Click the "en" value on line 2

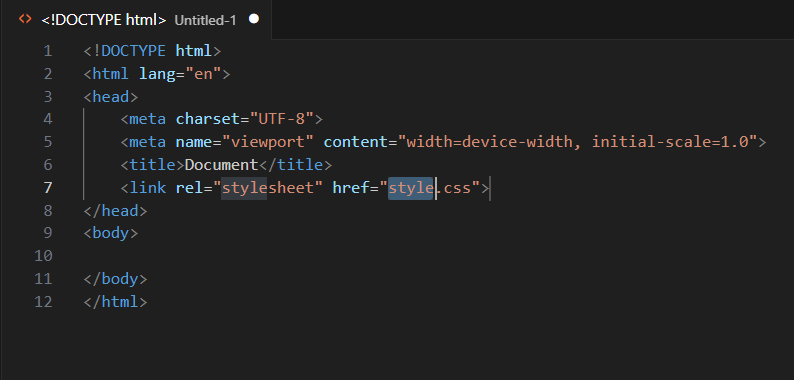[203, 74]
